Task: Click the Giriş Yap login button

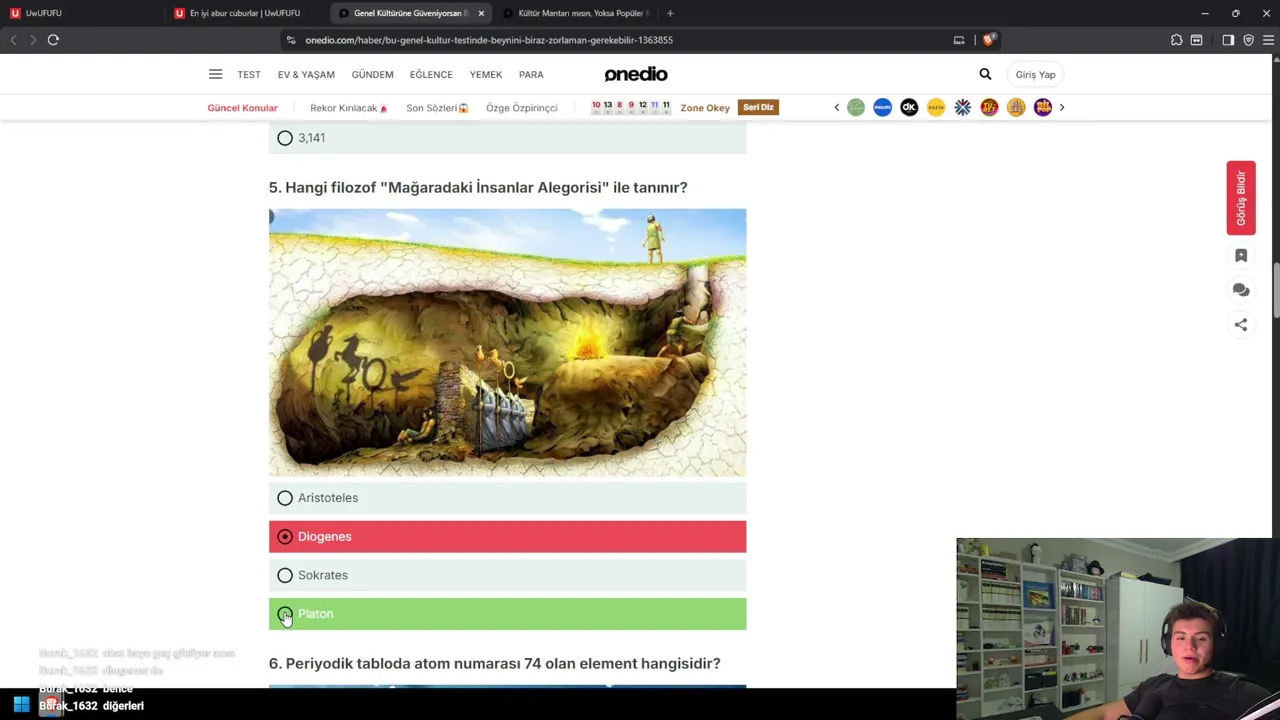Action: point(1035,75)
